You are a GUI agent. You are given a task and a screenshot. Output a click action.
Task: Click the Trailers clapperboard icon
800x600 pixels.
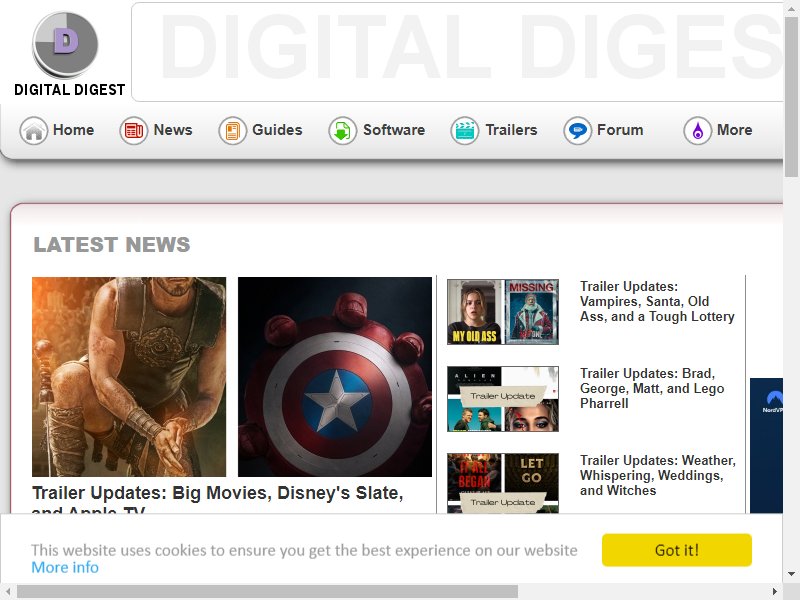(x=464, y=131)
